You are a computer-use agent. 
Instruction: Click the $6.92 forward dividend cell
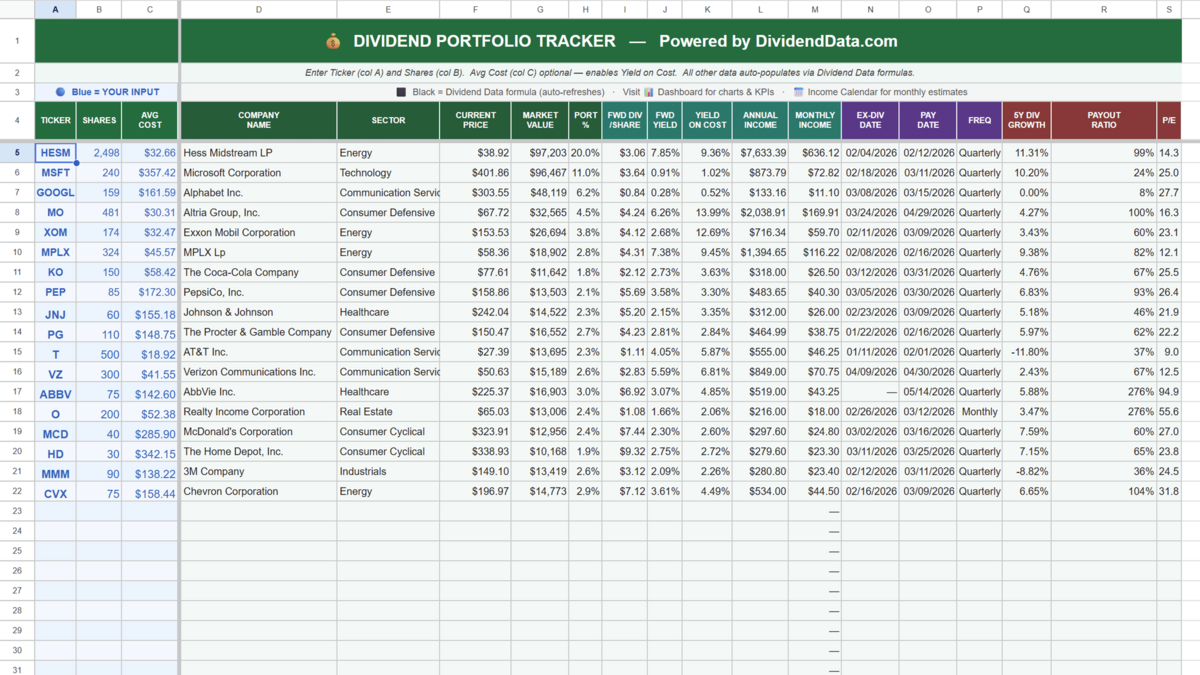[625, 392]
